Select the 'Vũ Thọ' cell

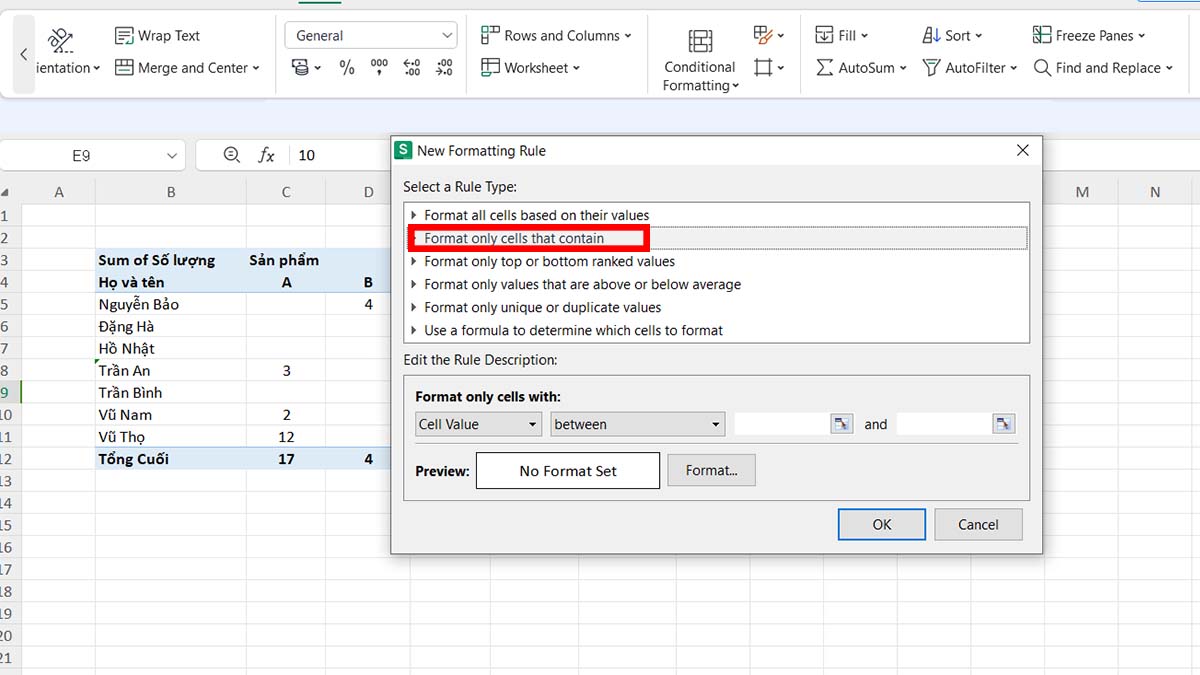(x=171, y=436)
